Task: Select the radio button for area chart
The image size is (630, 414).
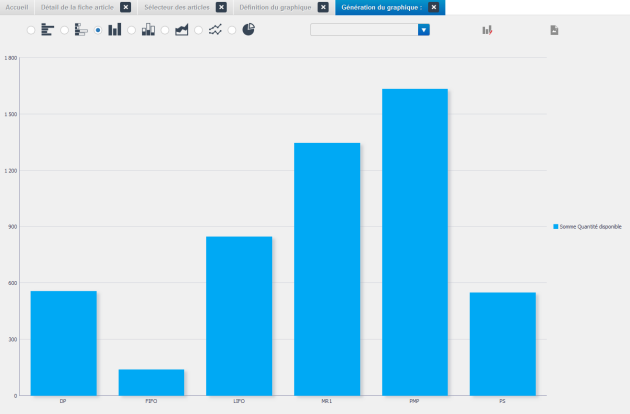Action: (165, 30)
